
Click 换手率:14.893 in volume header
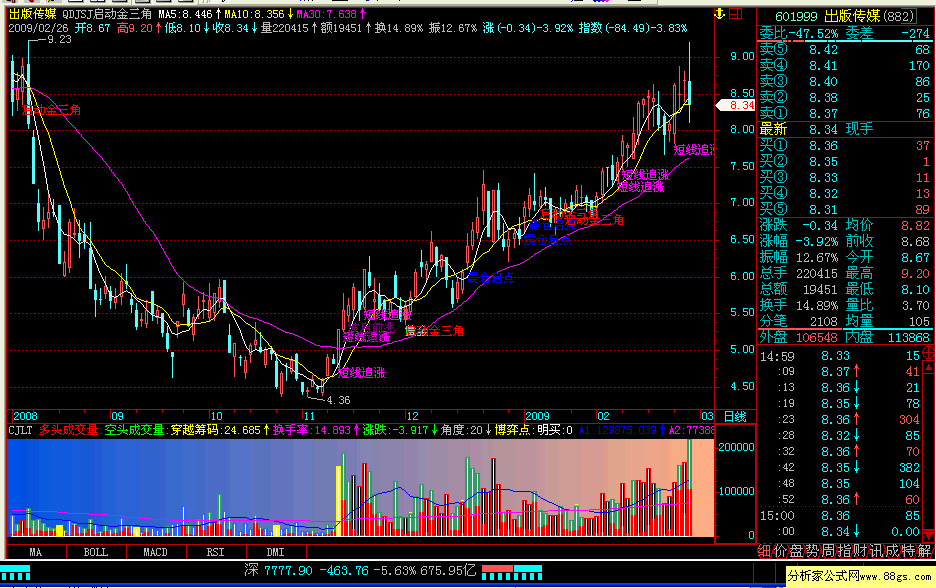click(x=312, y=430)
